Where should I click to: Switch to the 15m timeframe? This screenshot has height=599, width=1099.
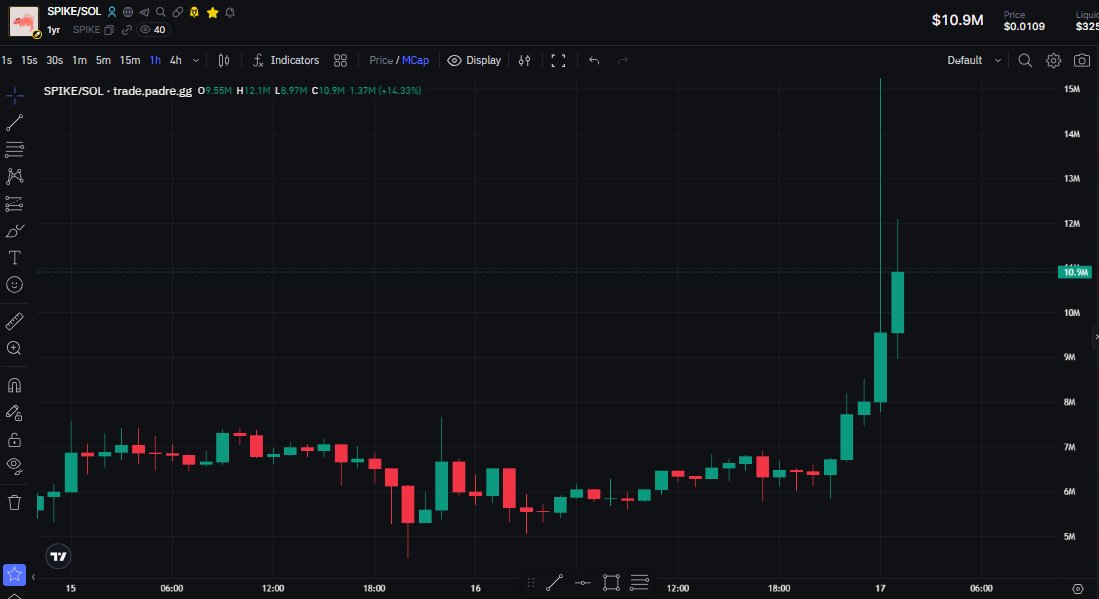[130, 60]
